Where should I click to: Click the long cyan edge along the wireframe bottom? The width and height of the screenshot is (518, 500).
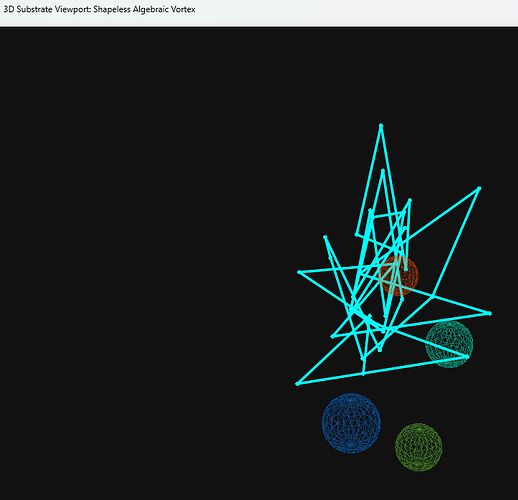pyautogui.click(x=382, y=370)
